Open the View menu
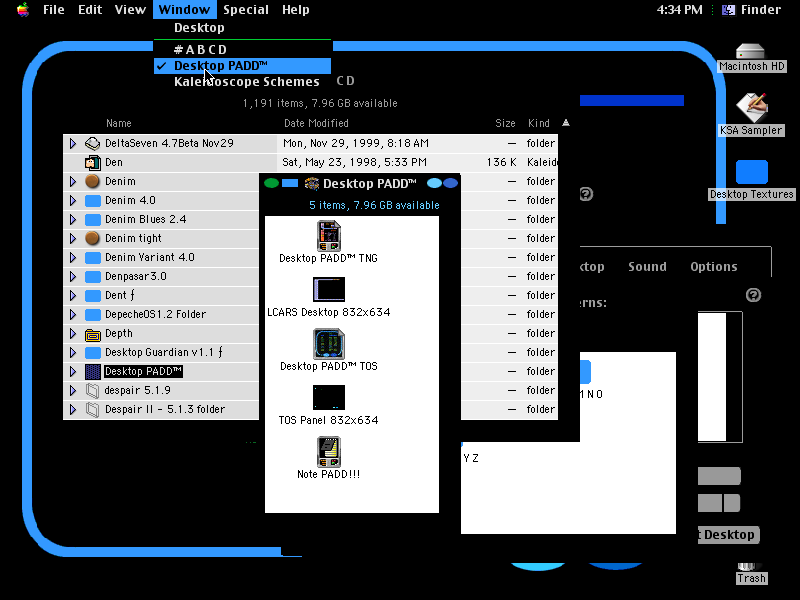 (130, 10)
